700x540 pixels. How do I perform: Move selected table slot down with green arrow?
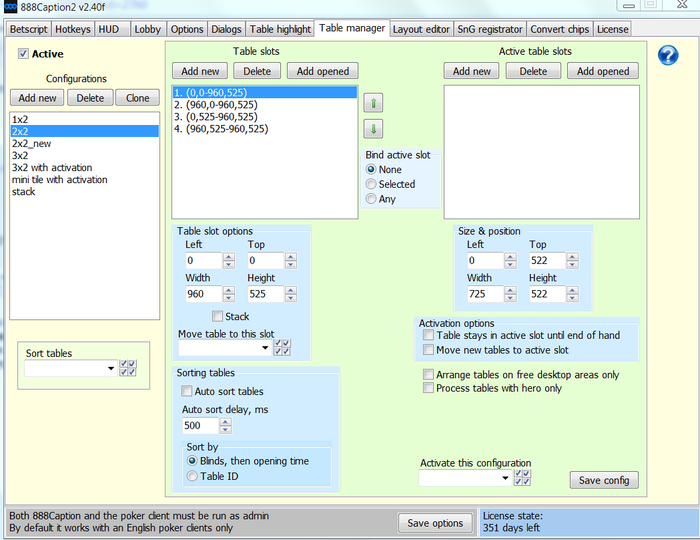pos(373,129)
